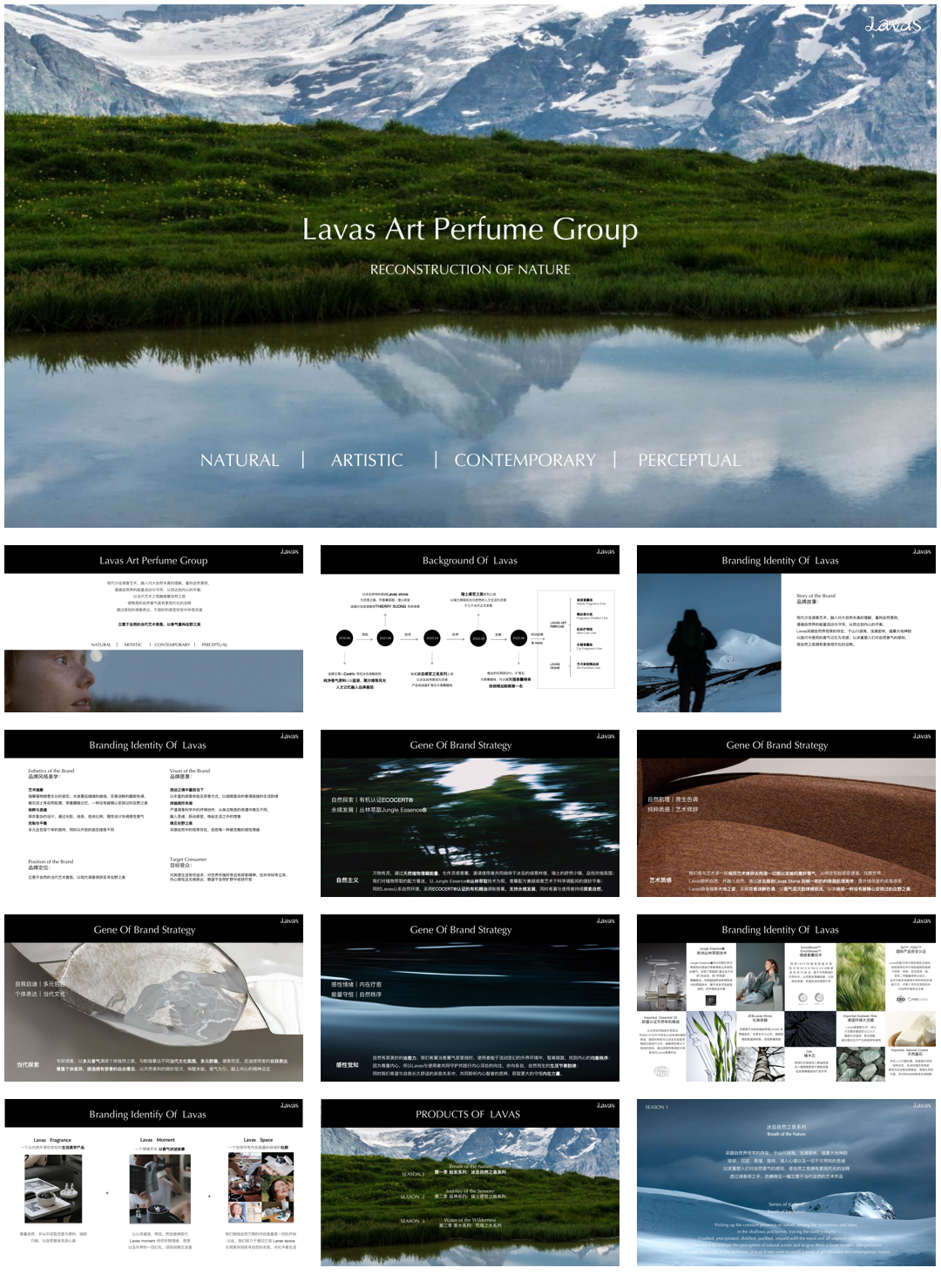Click the Lavas logo on the desert Gene Of Brand Strategy slide
Viewport: 941px width, 1288px height.
[919, 735]
